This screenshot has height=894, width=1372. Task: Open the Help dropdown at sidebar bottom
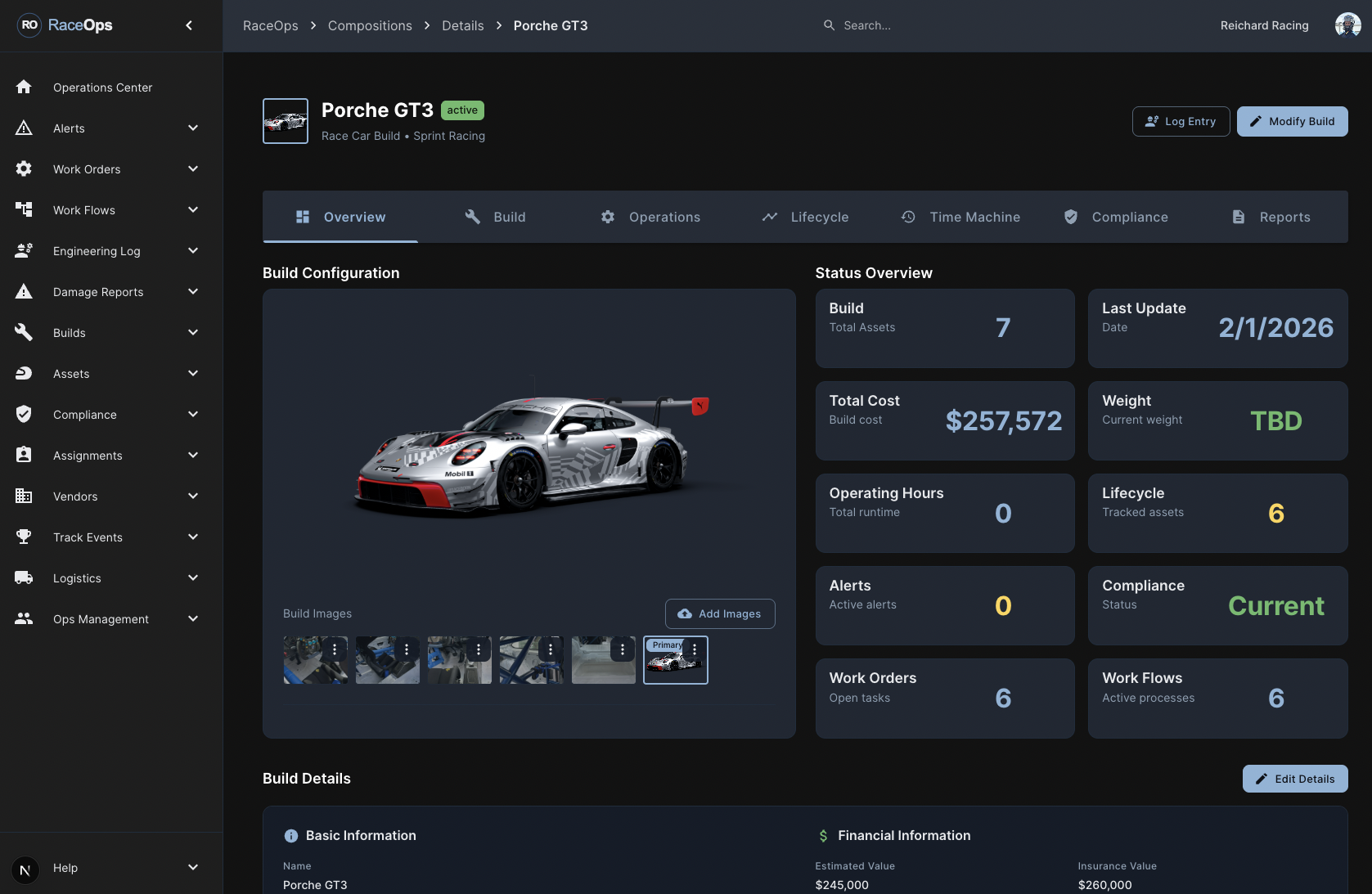coord(193,868)
